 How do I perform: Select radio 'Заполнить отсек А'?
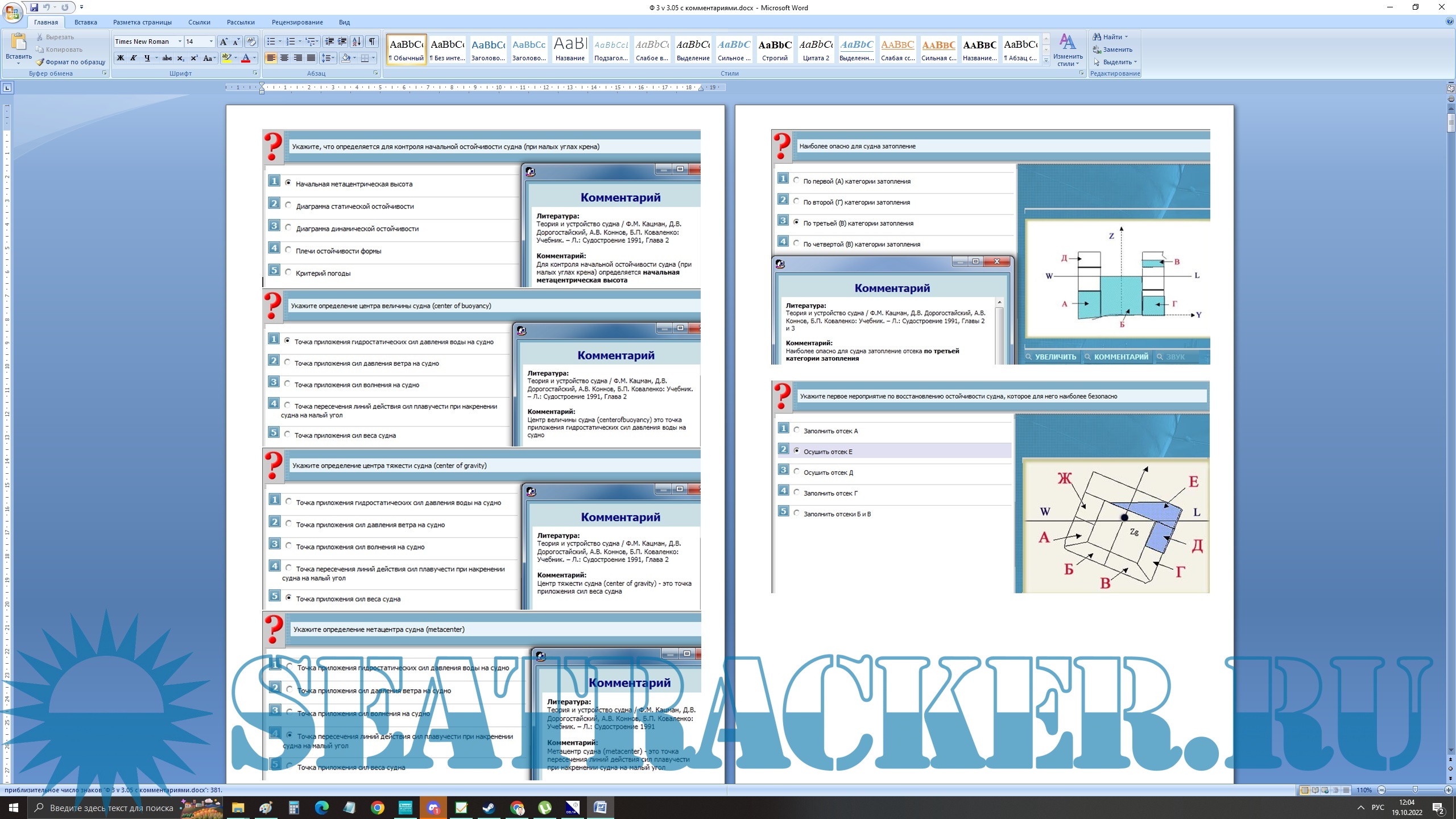[796, 430]
